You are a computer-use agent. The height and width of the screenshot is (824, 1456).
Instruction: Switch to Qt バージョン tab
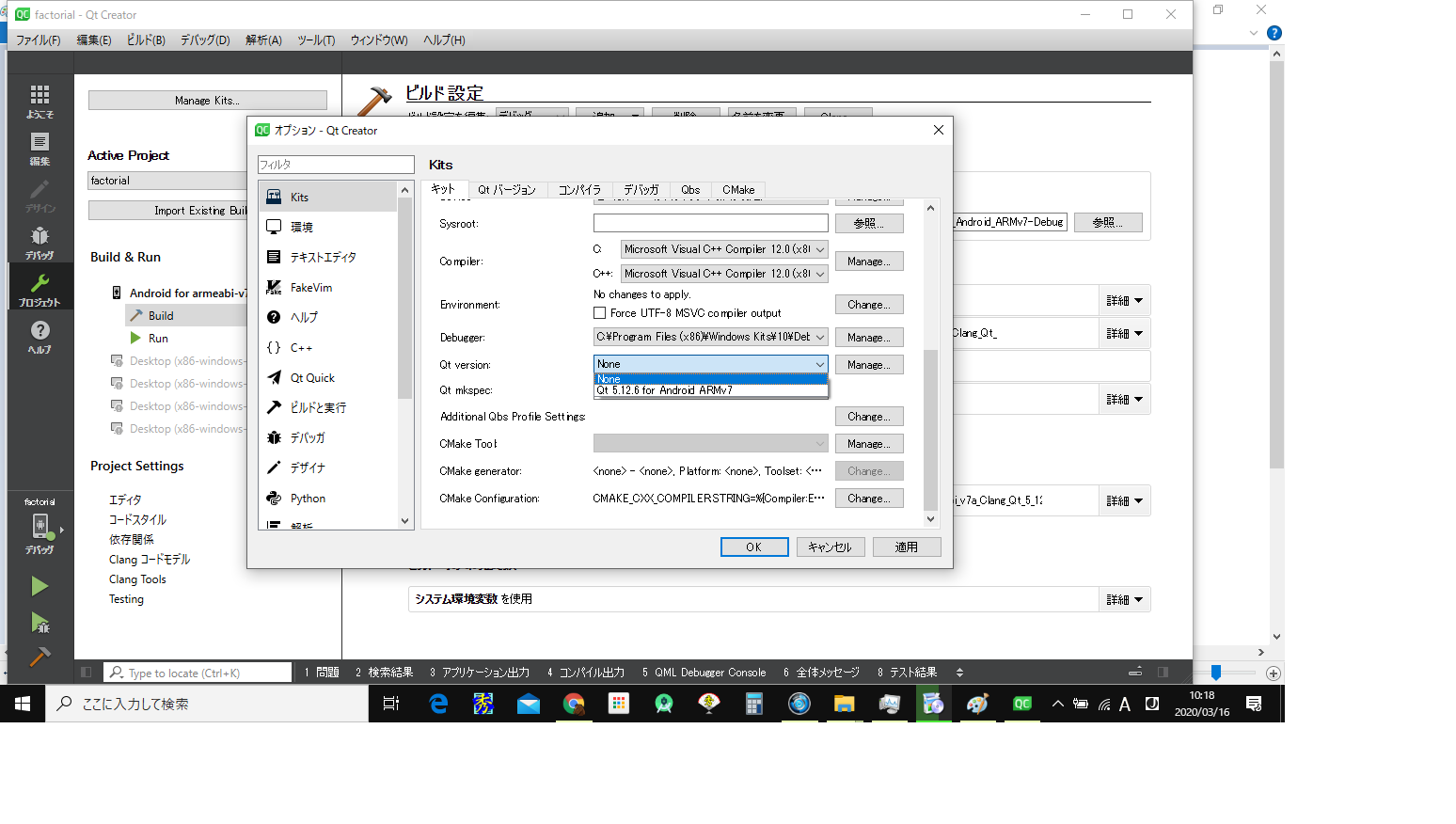click(507, 190)
